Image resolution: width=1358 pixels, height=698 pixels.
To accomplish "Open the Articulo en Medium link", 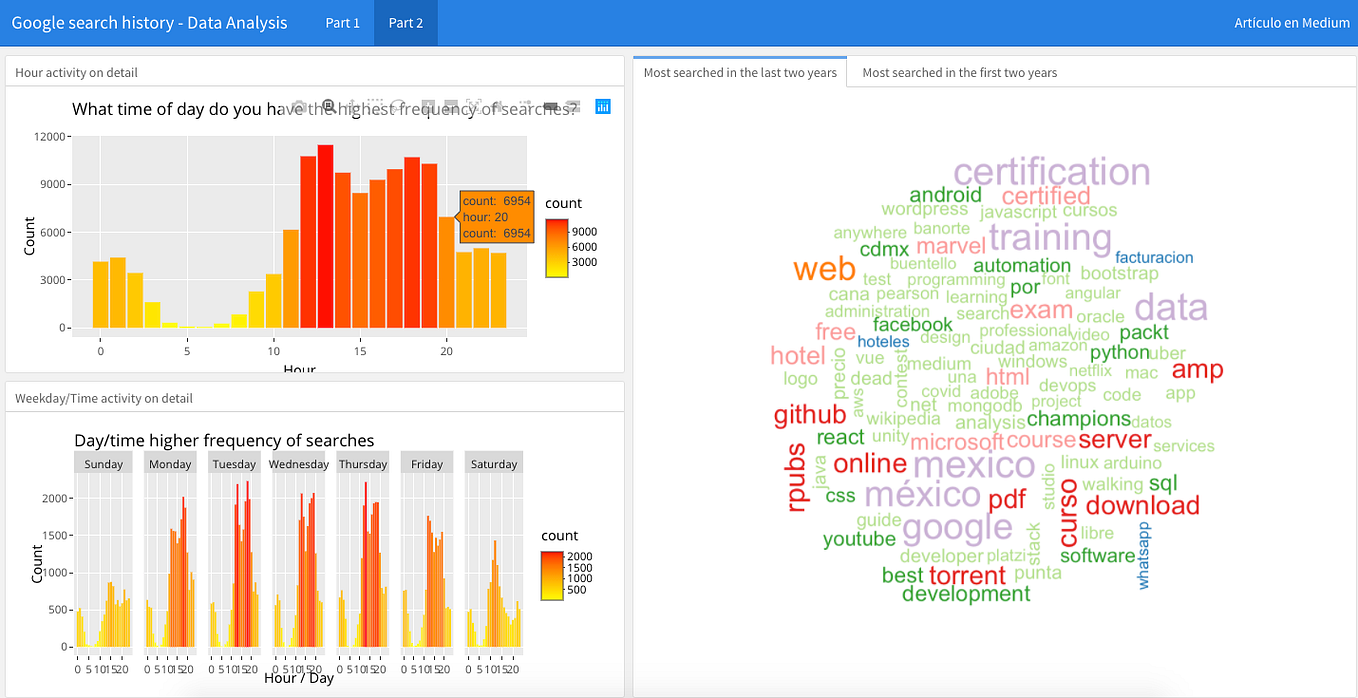I will pyautogui.click(x=1291, y=22).
